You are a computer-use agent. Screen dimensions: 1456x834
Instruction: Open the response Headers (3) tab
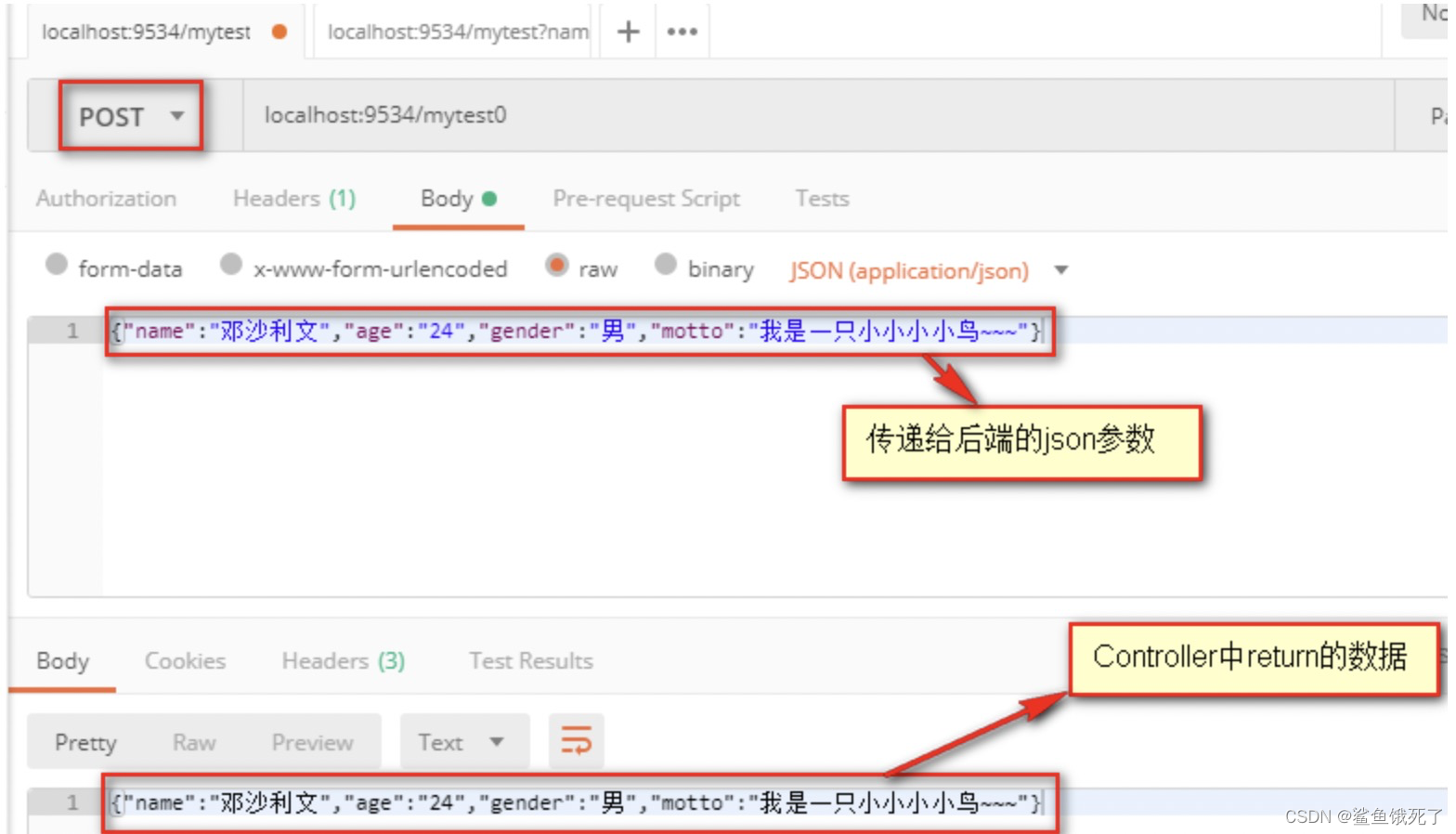[344, 661]
